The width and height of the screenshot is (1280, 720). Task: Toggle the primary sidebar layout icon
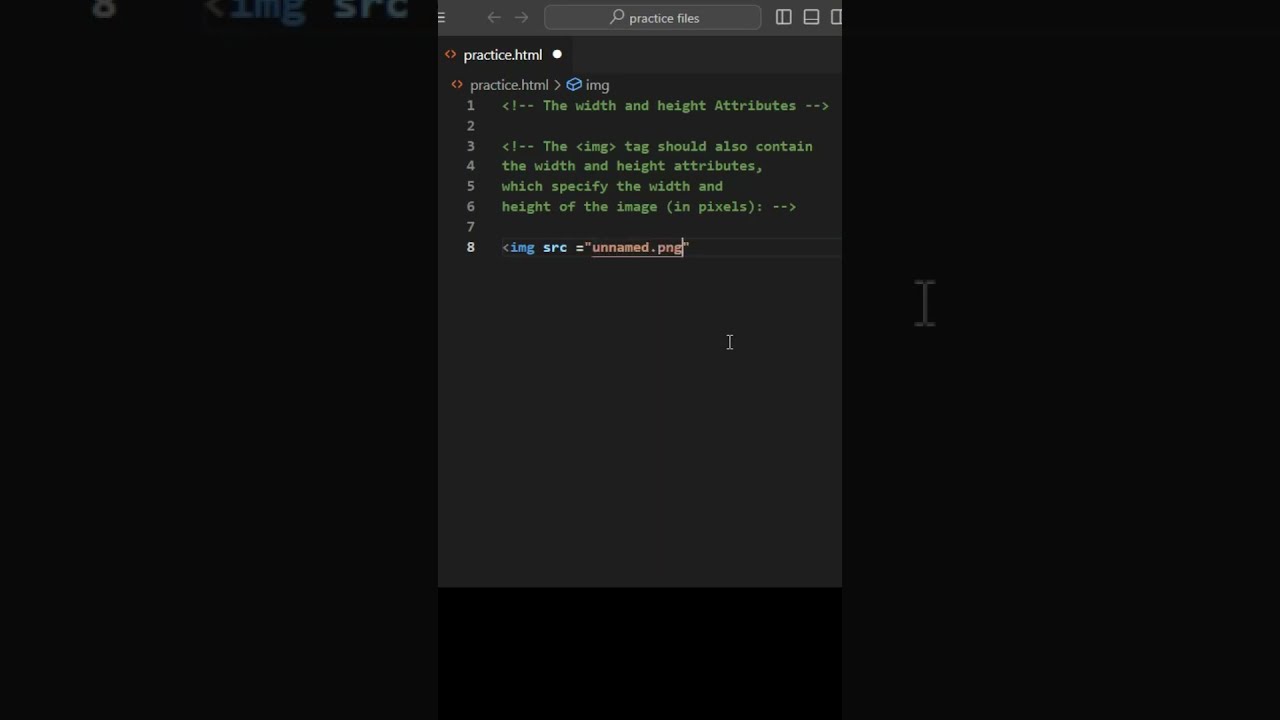coord(784,17)
